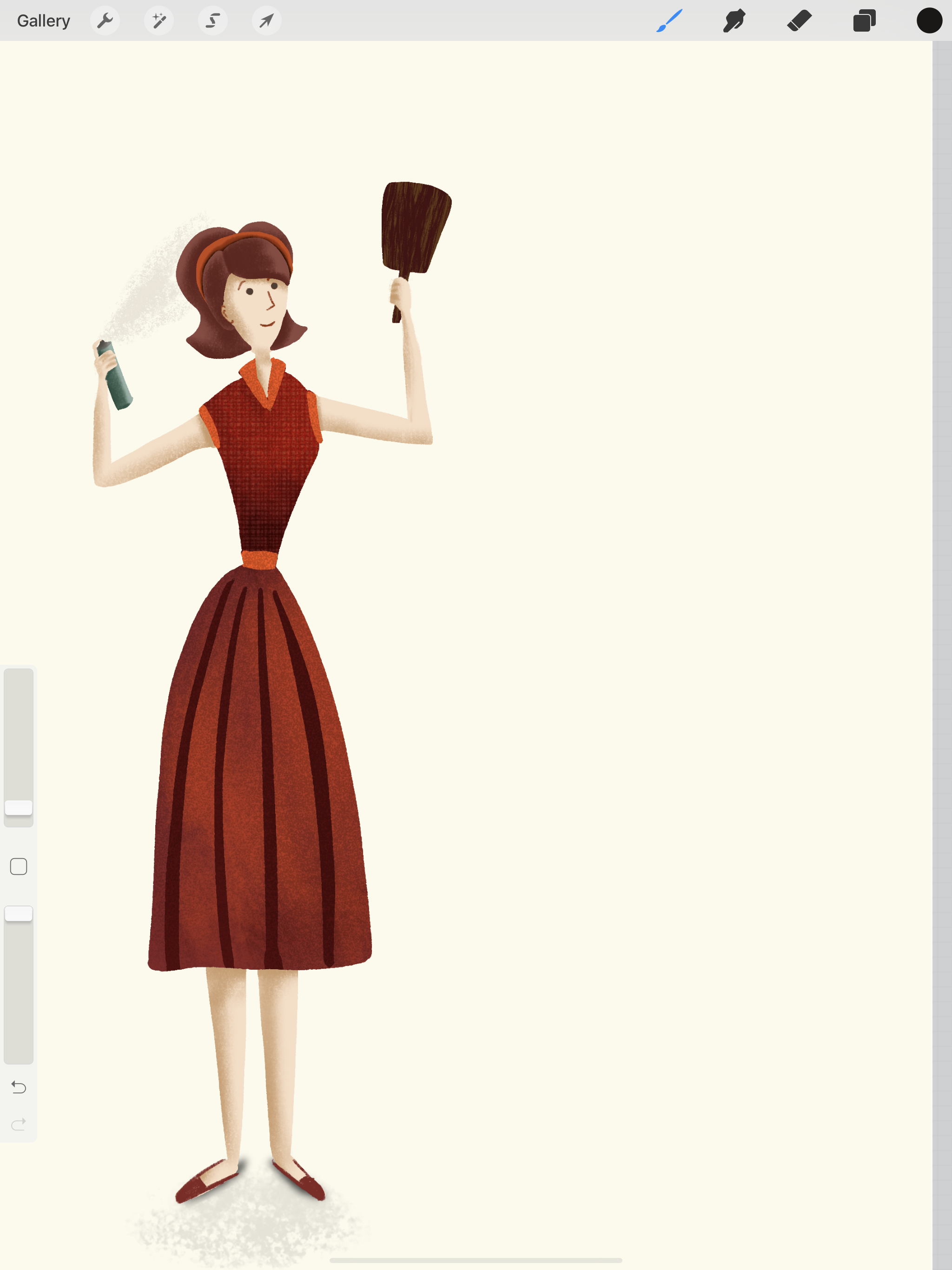Redo the last undone action
Viewport: 952px width, 1270px height.
[19, 1124]
